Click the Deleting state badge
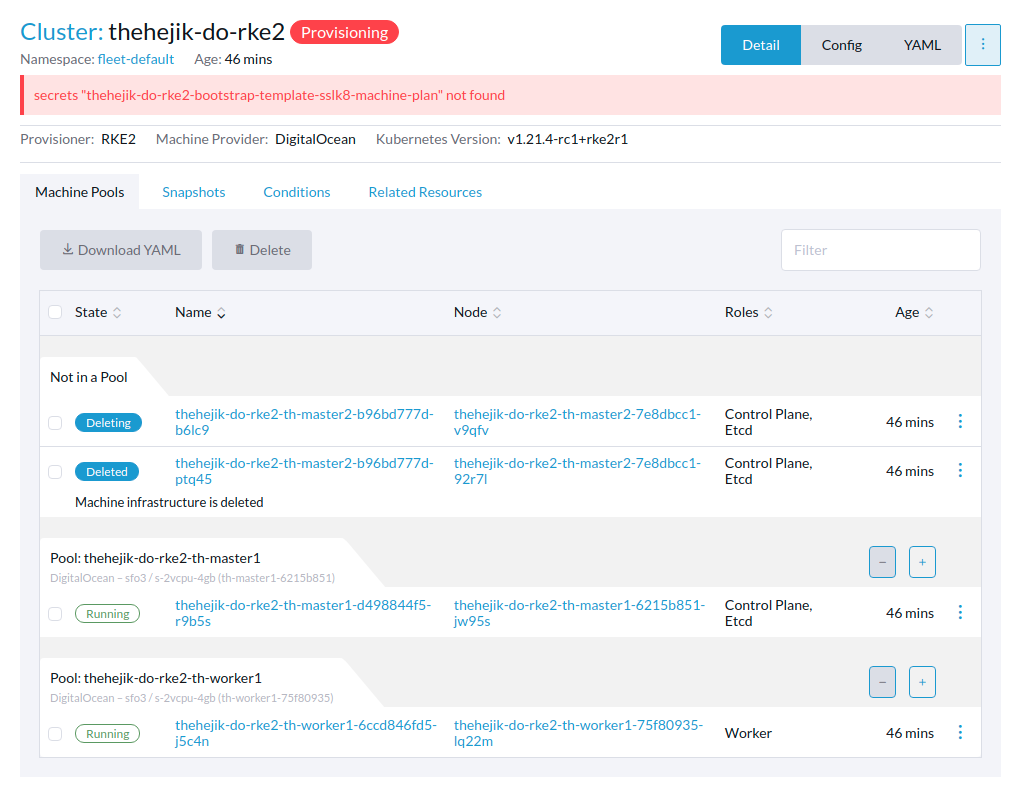The width and height of the screenshot is (1015, 802). [108, 423]
